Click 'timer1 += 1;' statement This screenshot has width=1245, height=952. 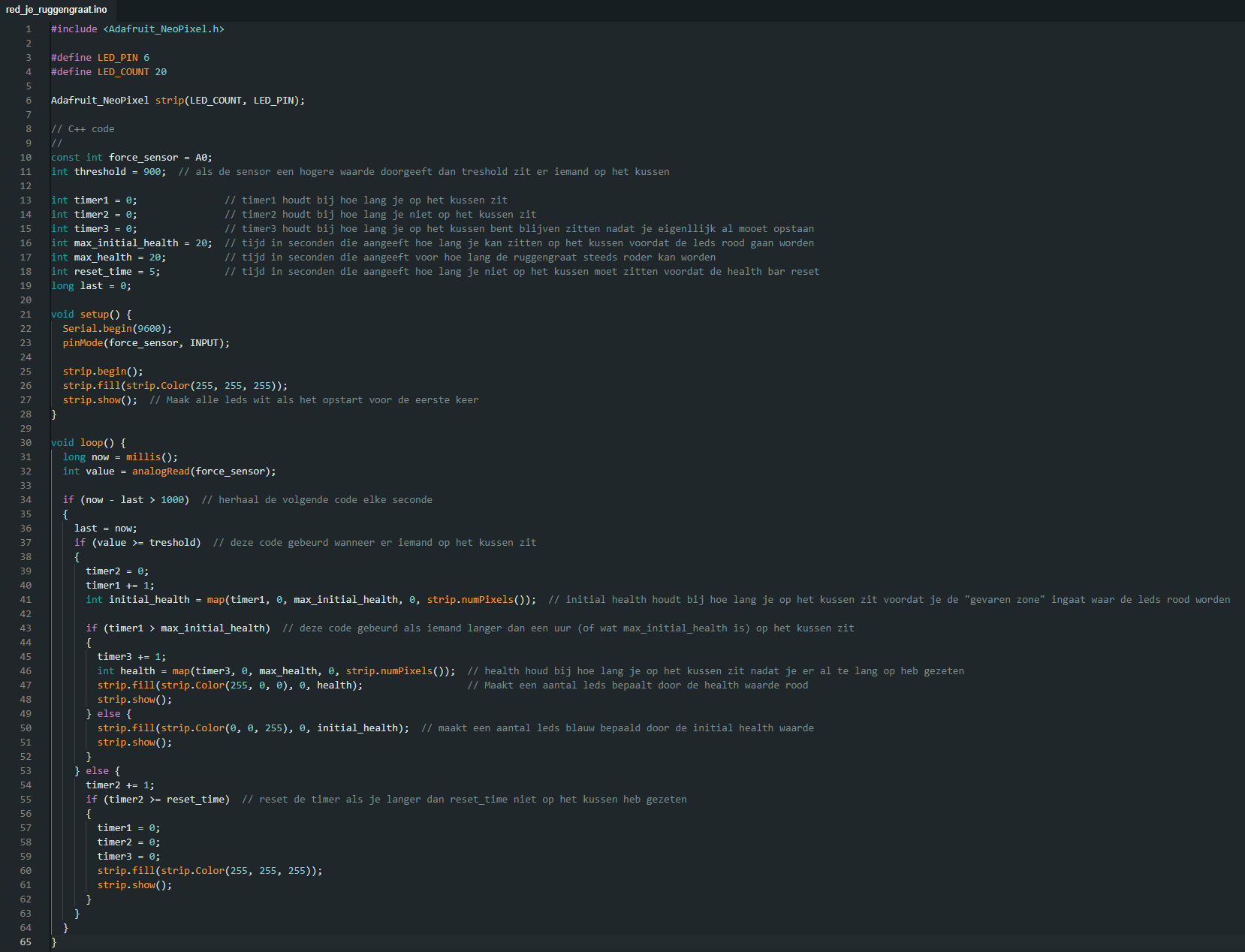(x=120, y=586)
